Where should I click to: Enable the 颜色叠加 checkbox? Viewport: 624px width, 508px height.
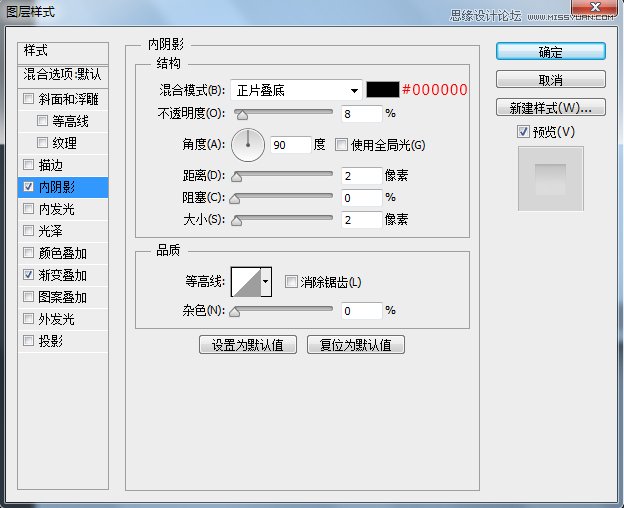(x=28, y=253)
